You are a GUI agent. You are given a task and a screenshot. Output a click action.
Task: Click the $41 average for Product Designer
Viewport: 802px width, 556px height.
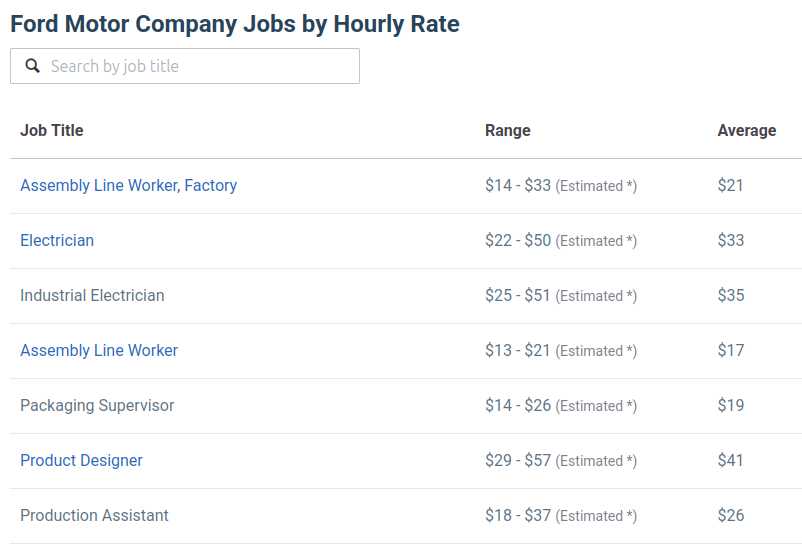[730, 460]
